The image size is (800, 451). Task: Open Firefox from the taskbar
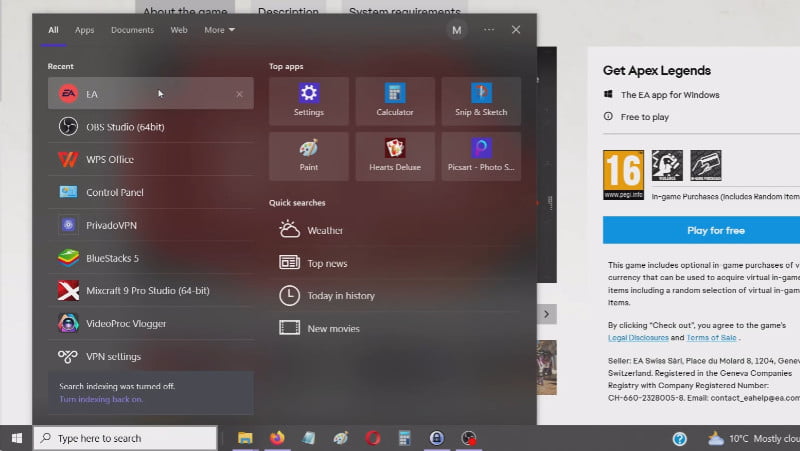(277, 438)
